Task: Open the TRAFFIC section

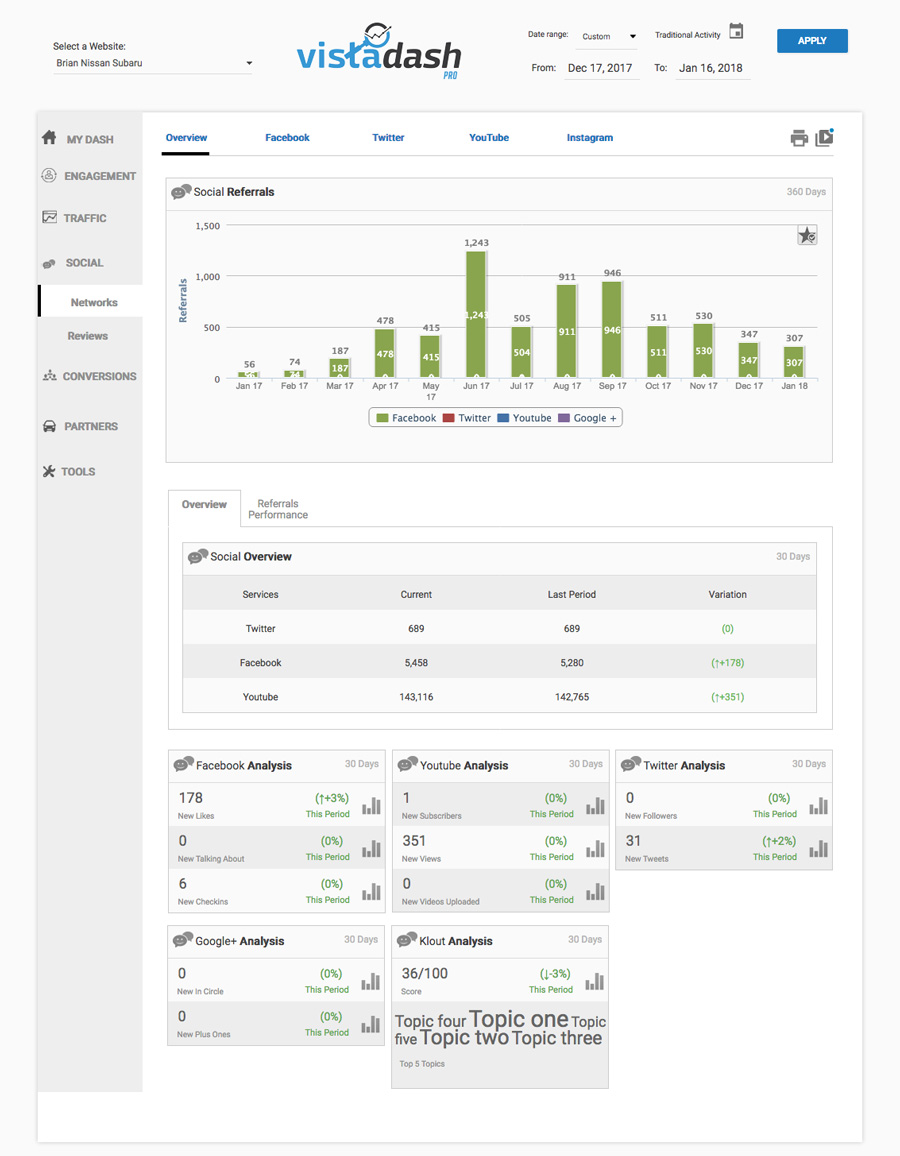Action: point(85,218)
